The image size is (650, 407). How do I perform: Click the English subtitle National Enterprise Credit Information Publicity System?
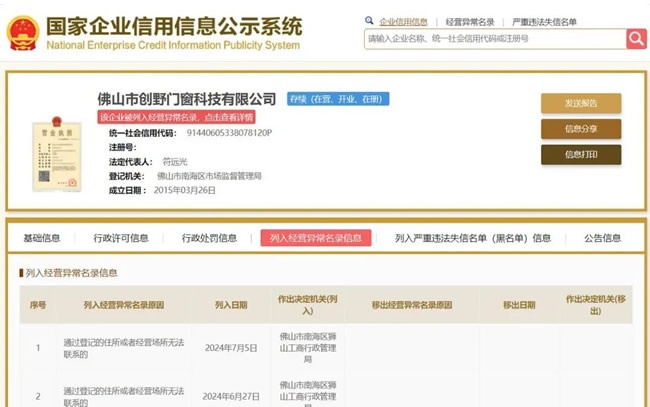tap(173, 45)
